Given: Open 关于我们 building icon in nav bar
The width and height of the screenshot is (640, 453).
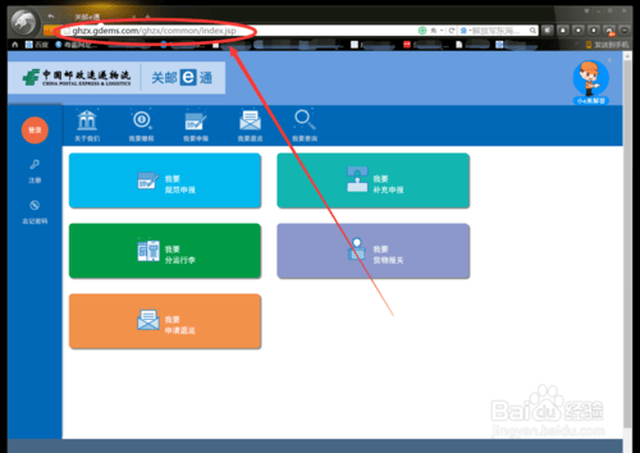Looking at the screenshot, I should click(x=87, y=126).
